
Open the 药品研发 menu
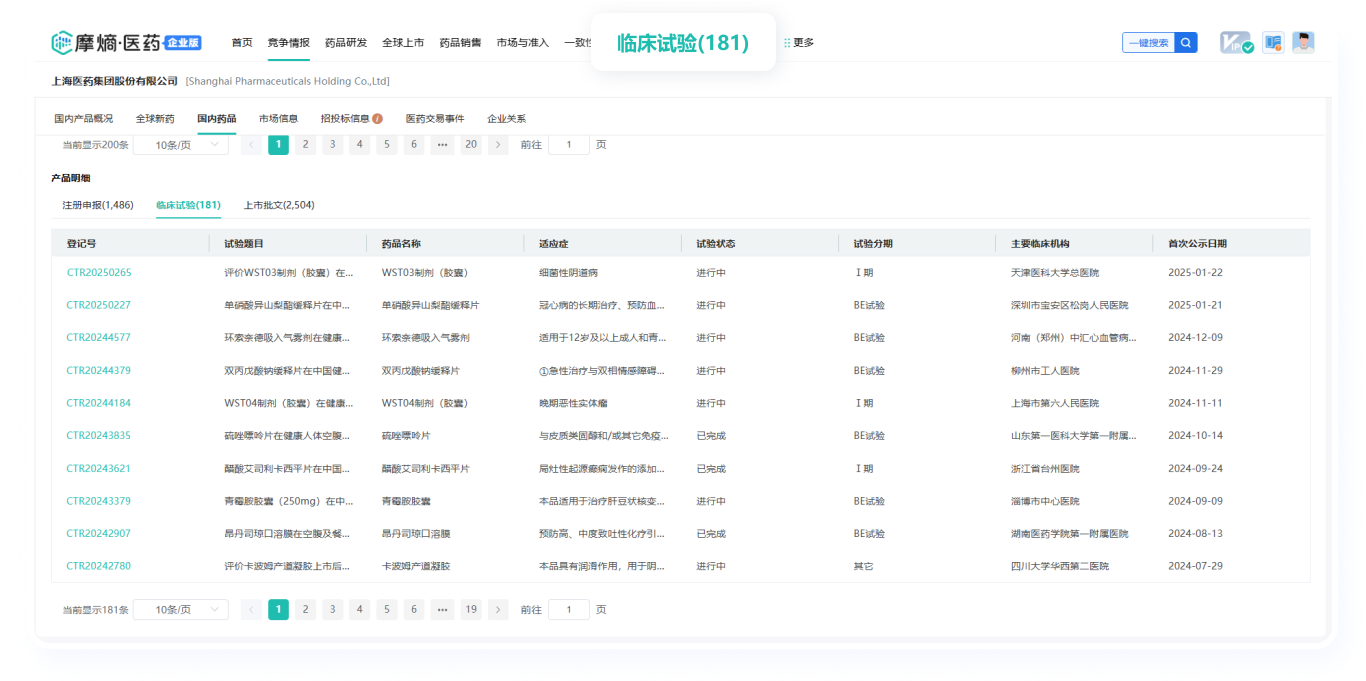(x=346, y=43)
